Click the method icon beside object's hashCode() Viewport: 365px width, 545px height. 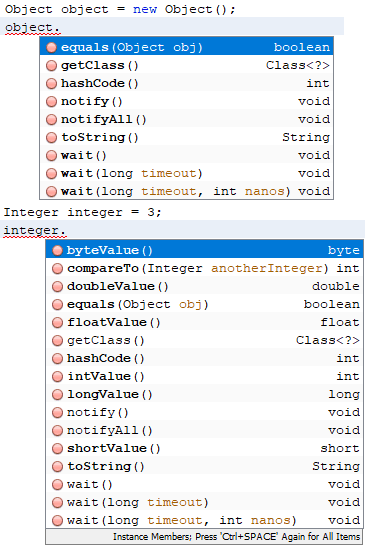[x=51, y=83]
